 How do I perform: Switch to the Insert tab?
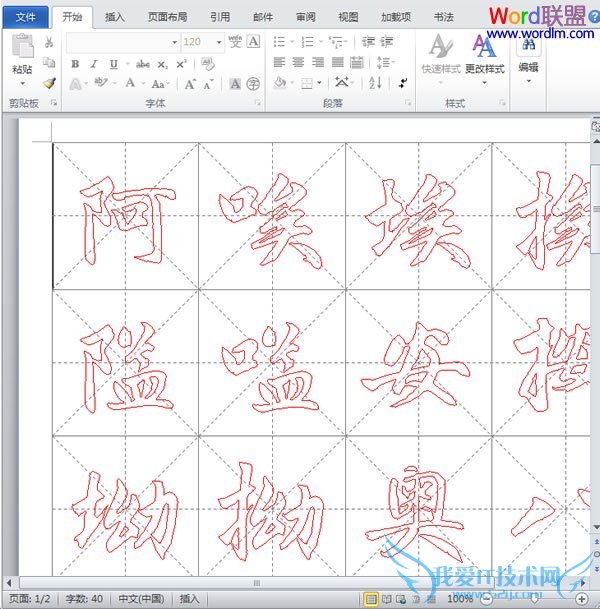(115, 17)
